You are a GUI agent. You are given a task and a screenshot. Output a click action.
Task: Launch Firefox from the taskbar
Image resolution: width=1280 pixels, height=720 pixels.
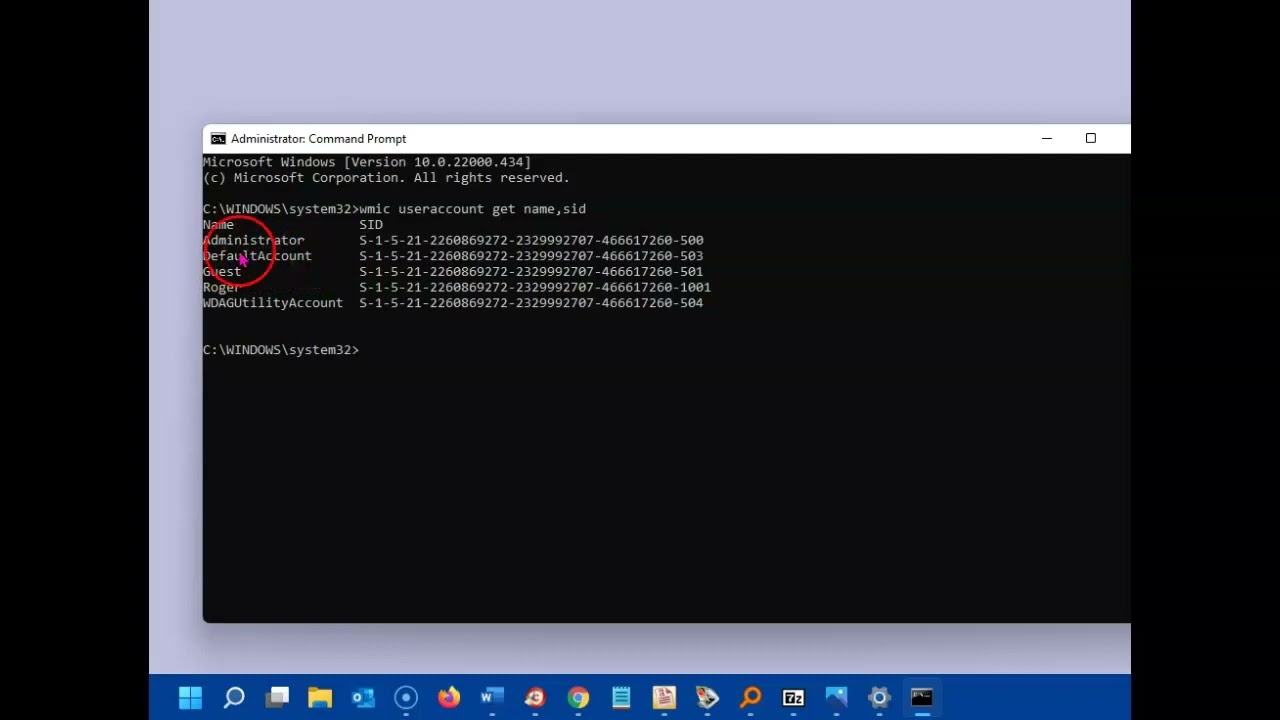point(449,697)
